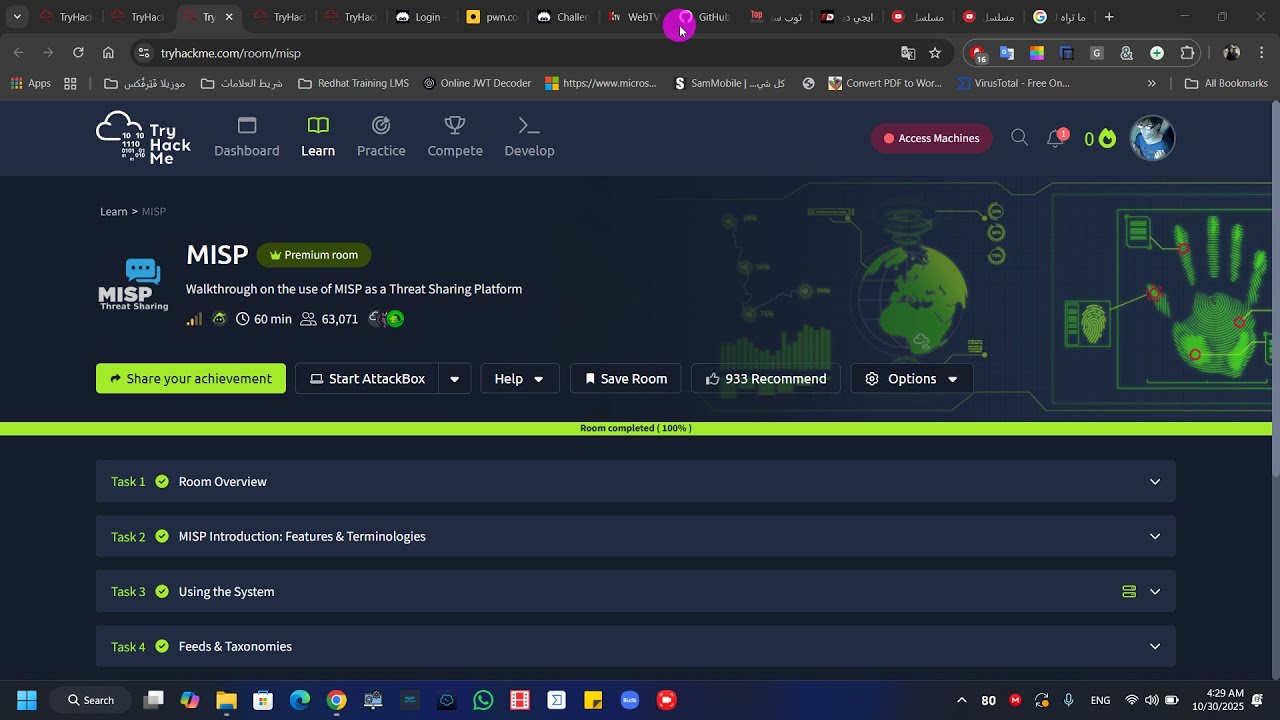Viewport: 1280px width, 720px height.
Task: Open Chrome three-dot menu
Action: (x=1262, y=53)
